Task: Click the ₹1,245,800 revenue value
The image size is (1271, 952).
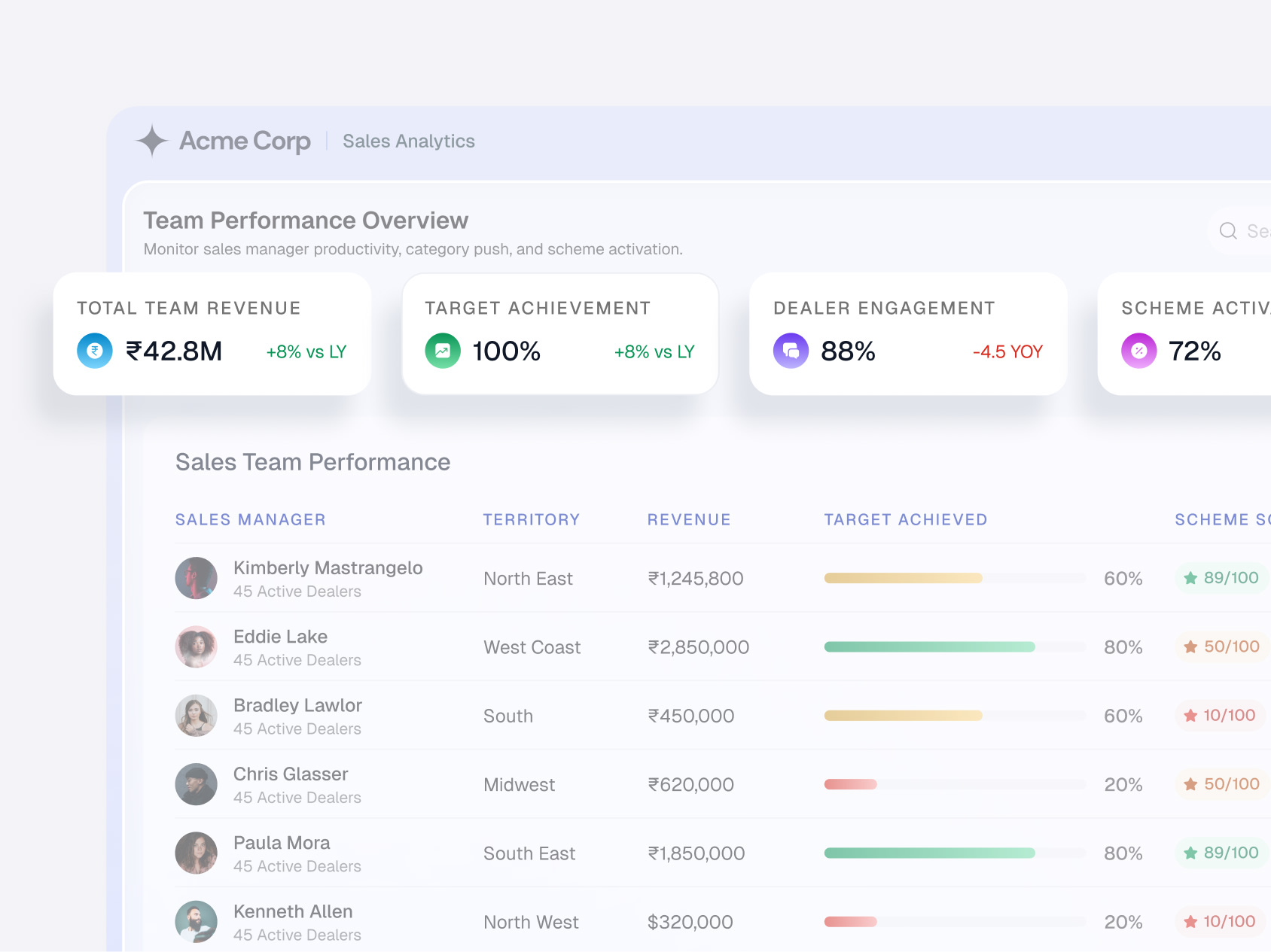Action: click(x=696, y=578)
